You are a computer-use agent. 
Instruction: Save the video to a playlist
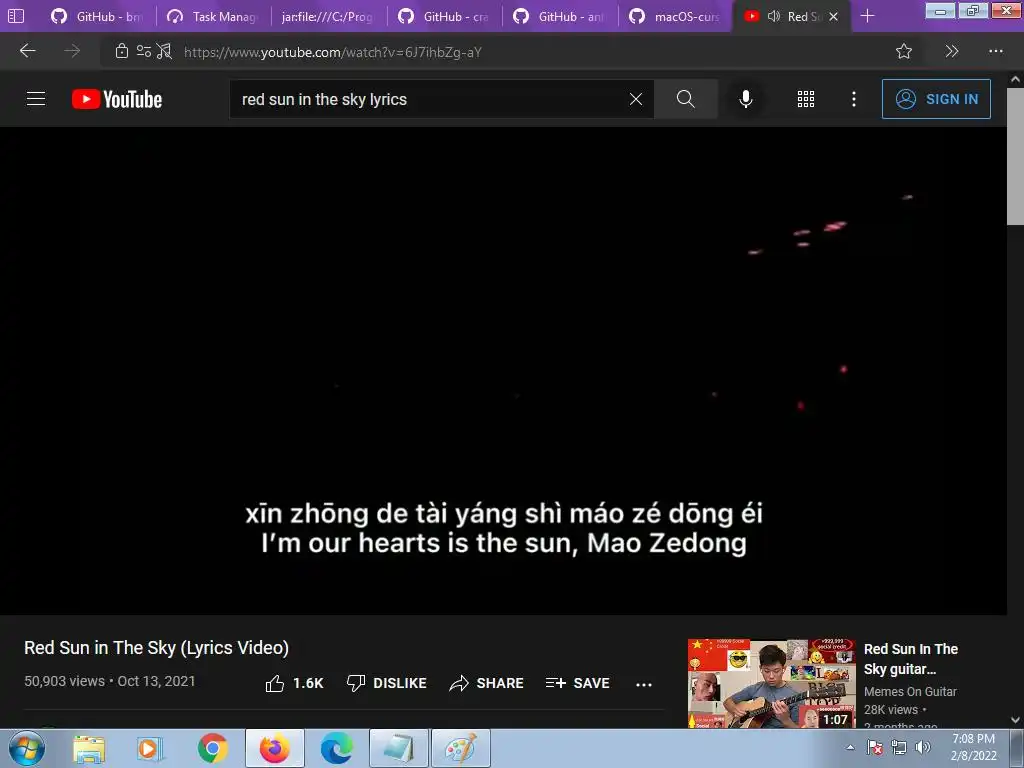(577, 683)
